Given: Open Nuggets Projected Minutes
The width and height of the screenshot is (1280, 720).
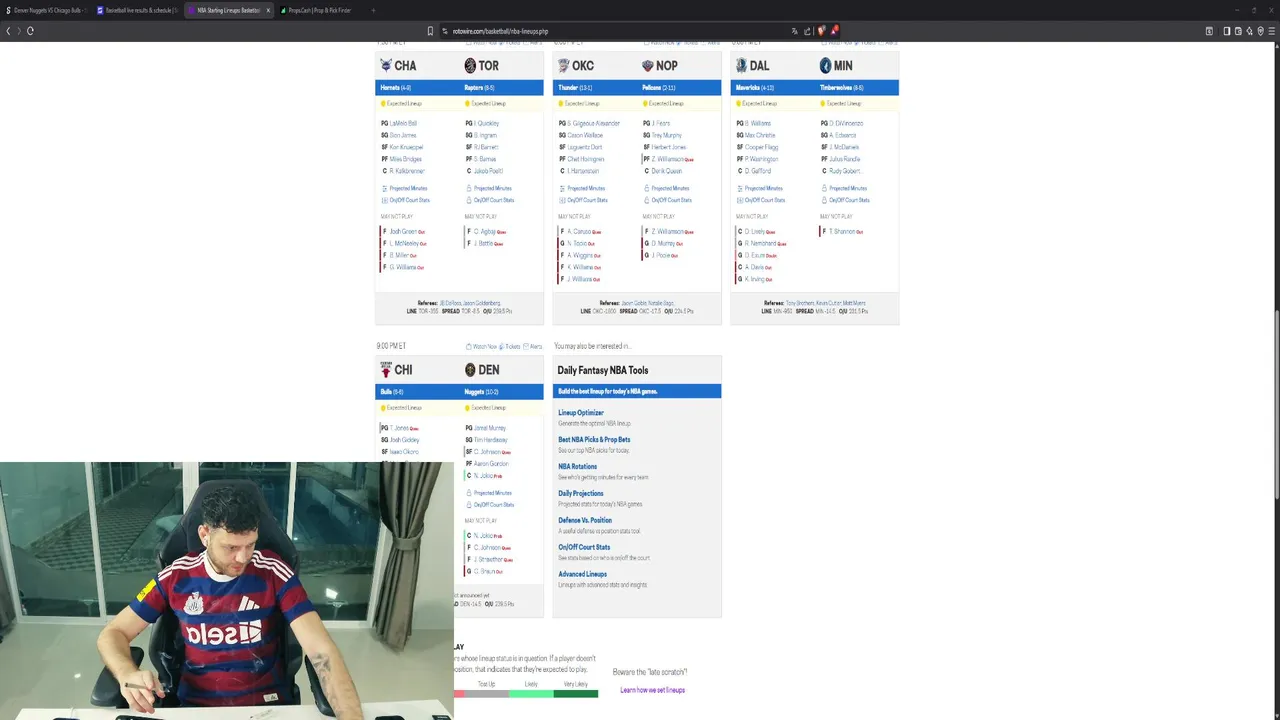Looking at the screenshot, I should [488, 493].
